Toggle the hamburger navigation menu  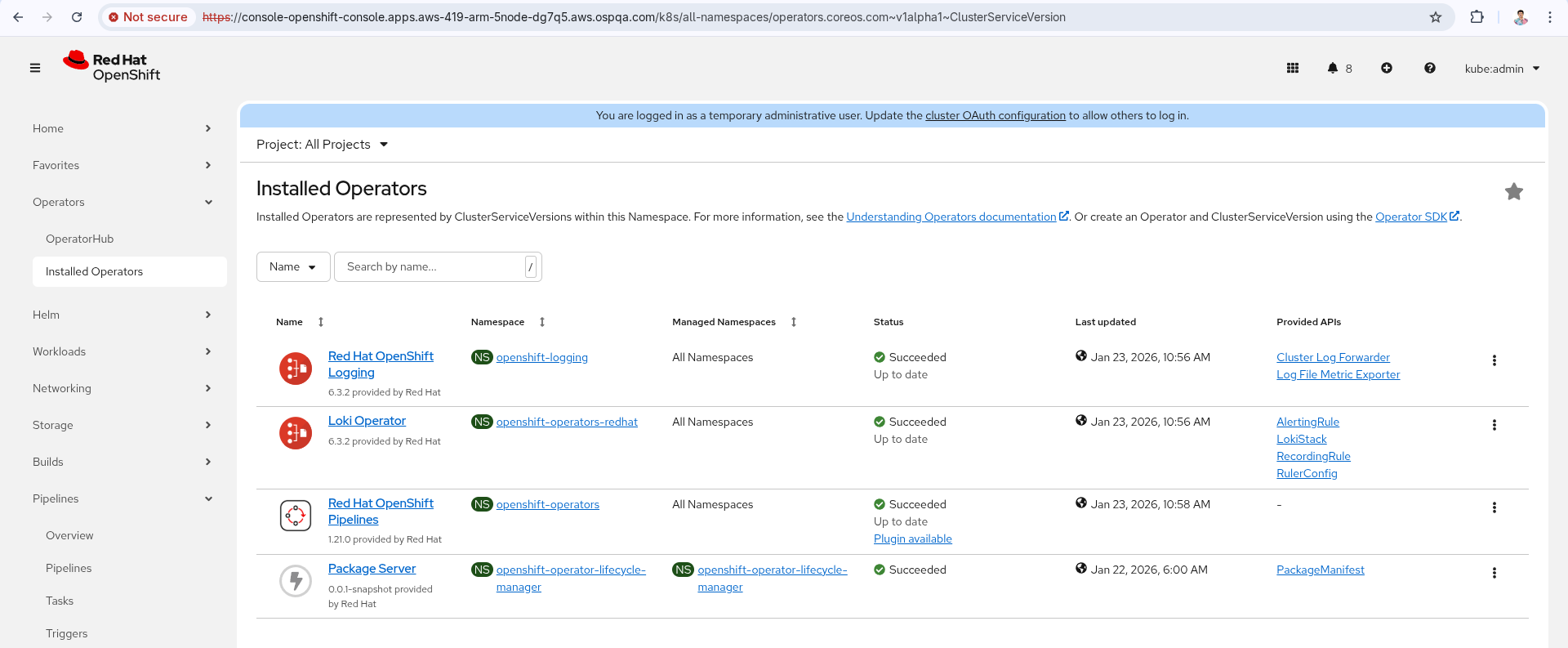pos(35,68)
